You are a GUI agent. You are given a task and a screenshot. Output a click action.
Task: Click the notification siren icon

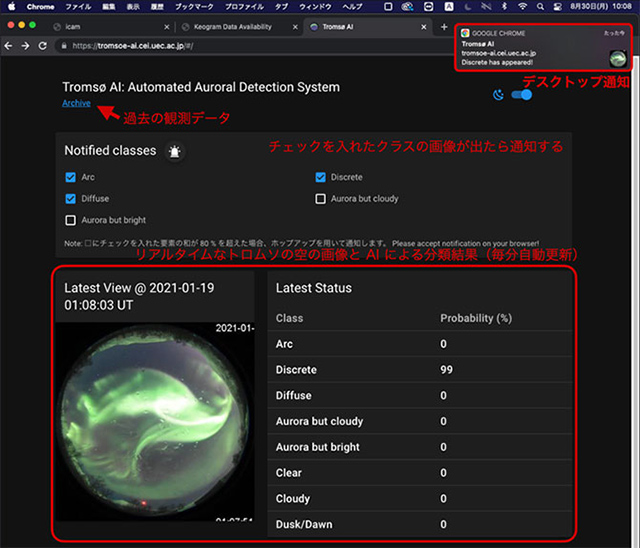(177, 152)
